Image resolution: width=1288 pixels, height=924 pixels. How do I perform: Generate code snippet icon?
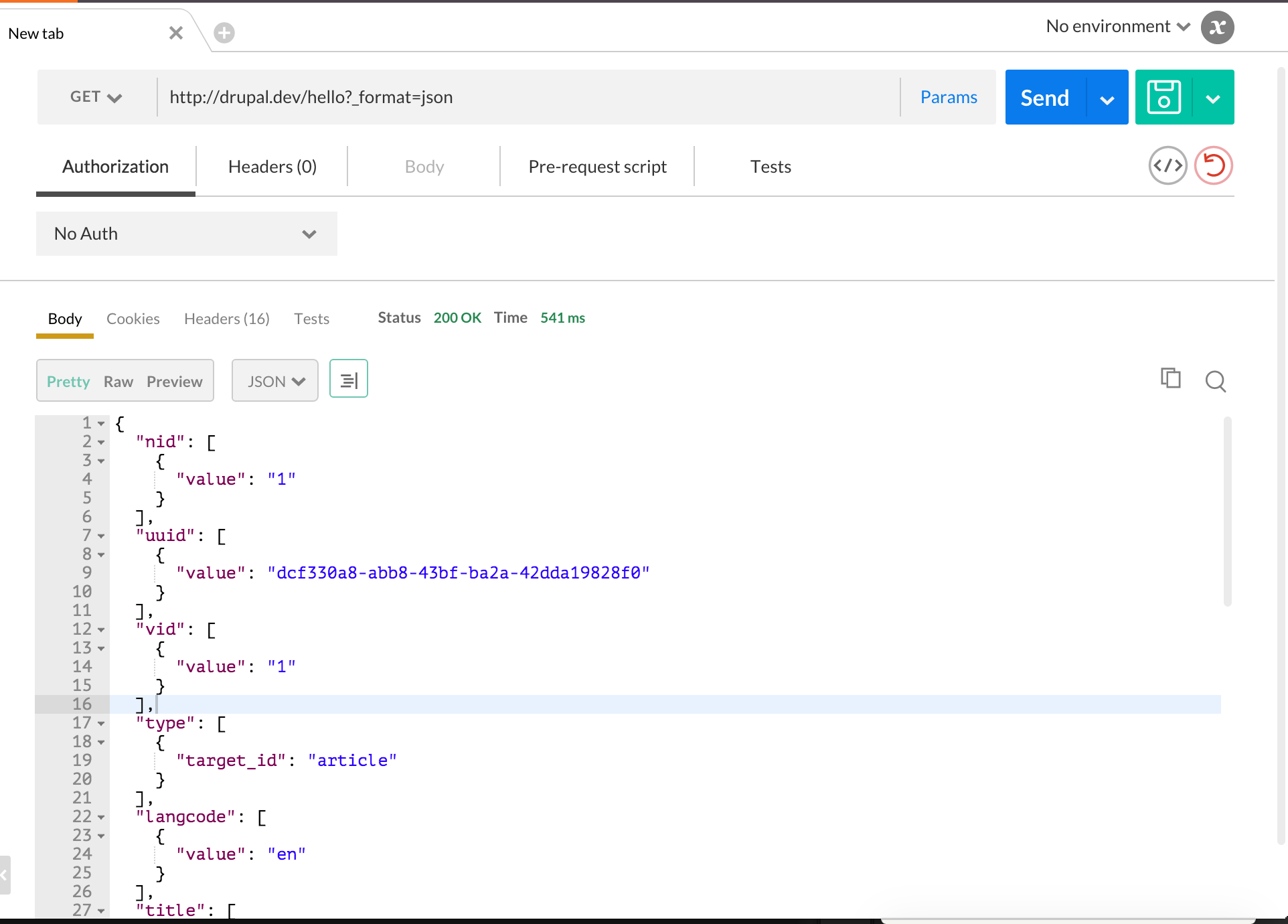(x=1168, y=165)
